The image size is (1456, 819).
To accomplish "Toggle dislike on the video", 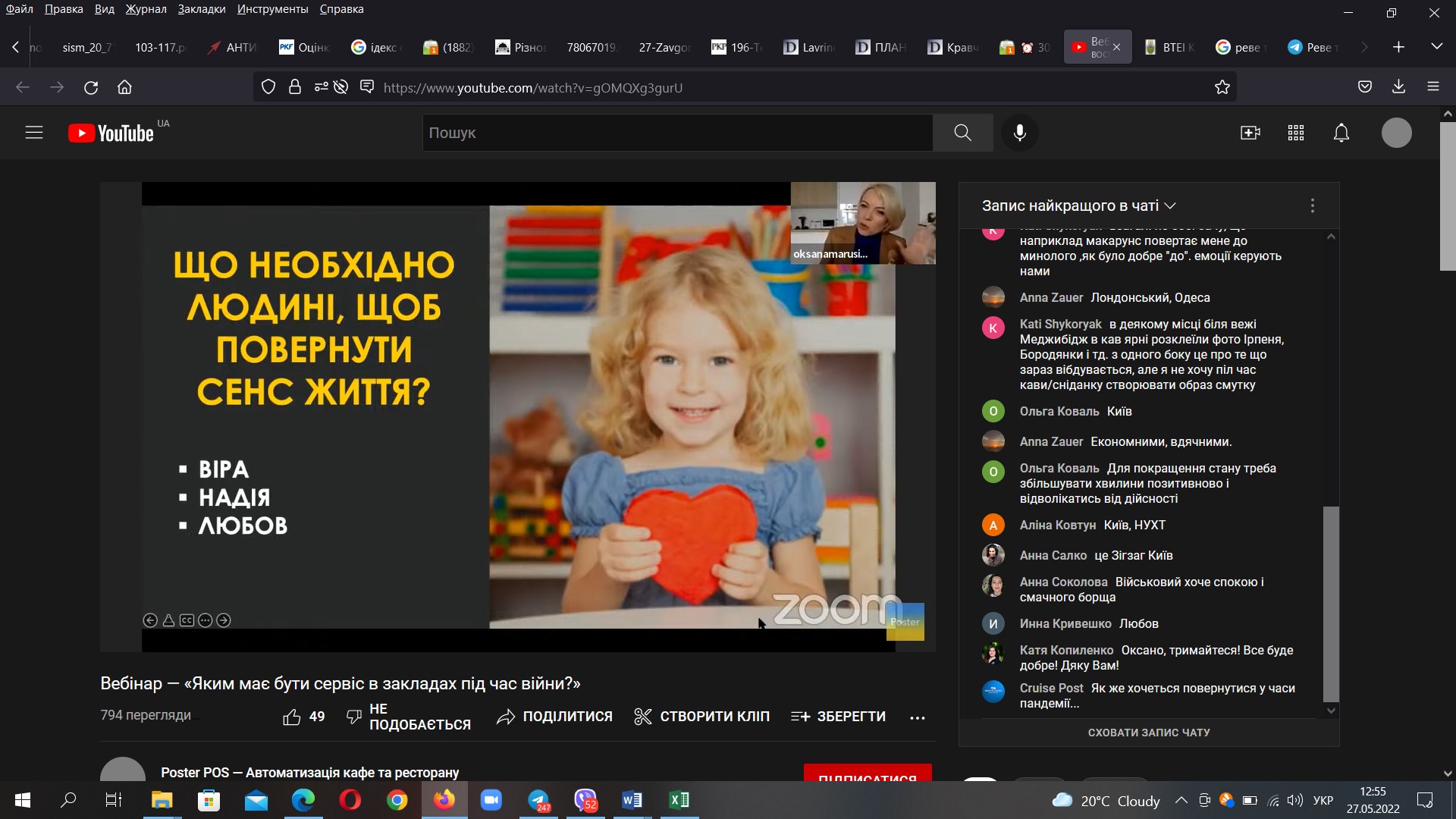I will 354,717.
